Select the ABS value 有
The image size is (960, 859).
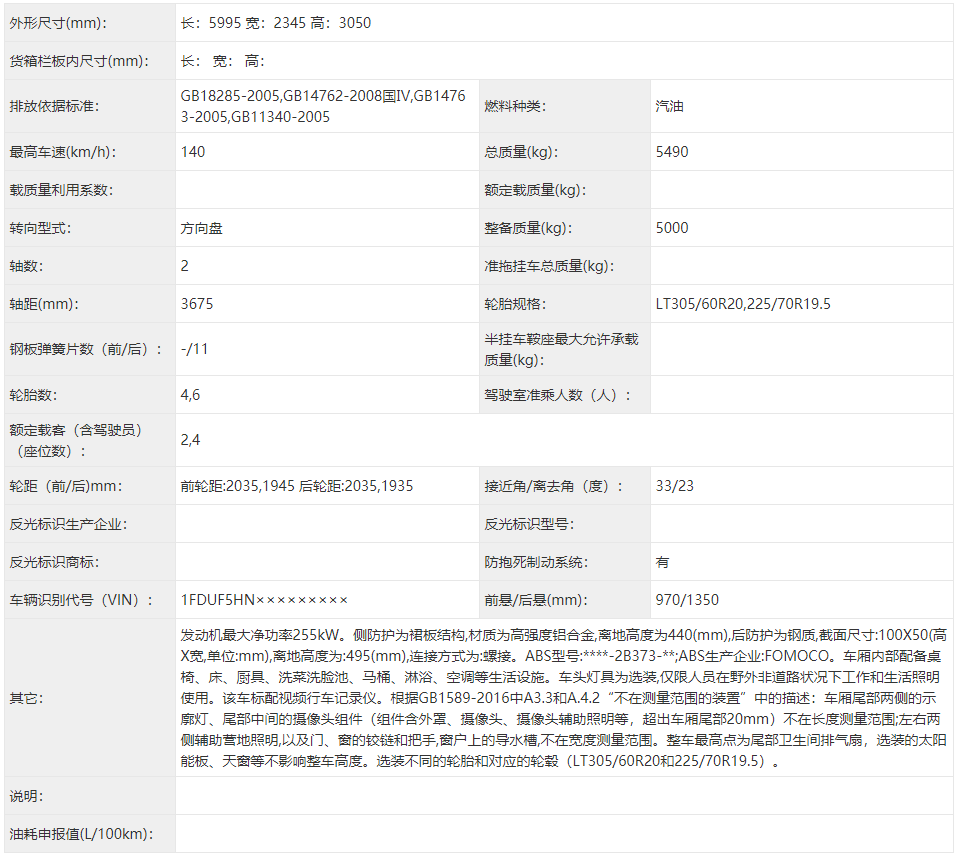662,563
